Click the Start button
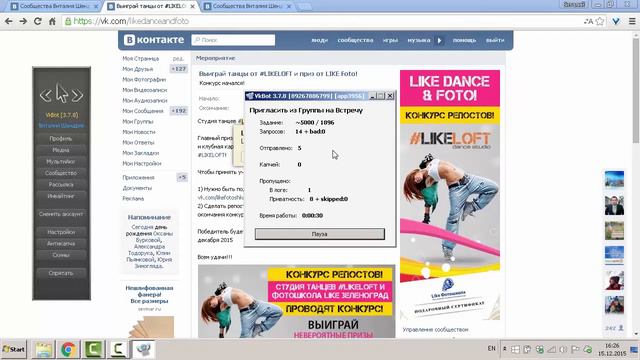The width and height of the screenshot is (640, 360). pyautogui.click(x=14, y=349)
